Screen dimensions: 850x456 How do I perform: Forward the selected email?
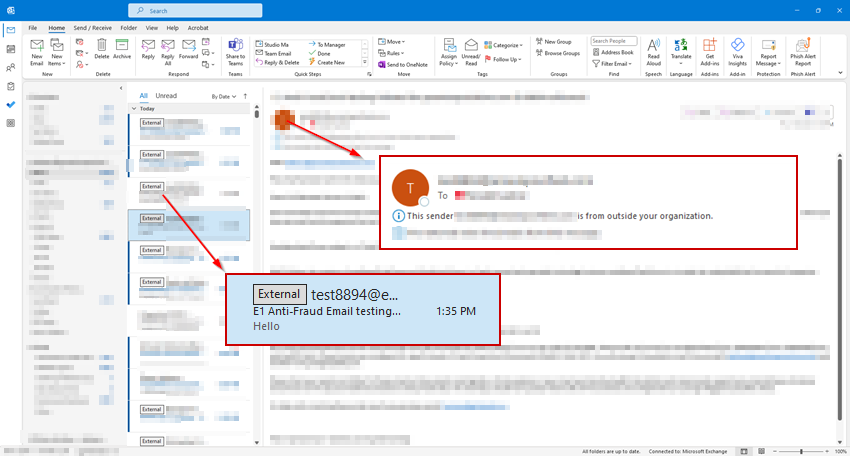[189, 49]
